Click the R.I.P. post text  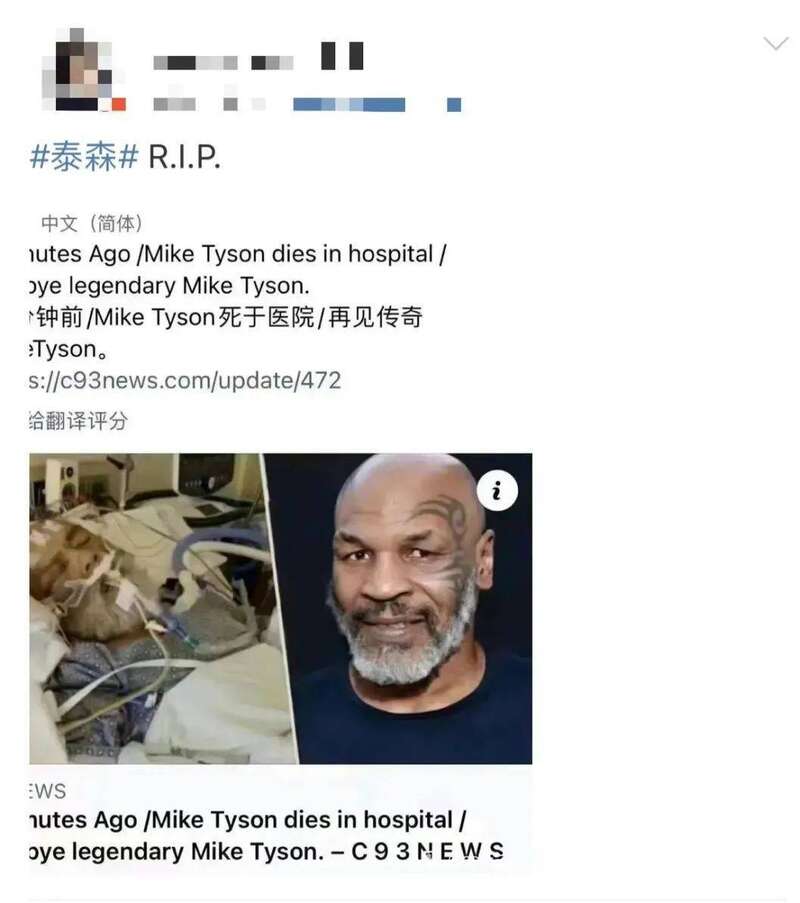[184, 157]
